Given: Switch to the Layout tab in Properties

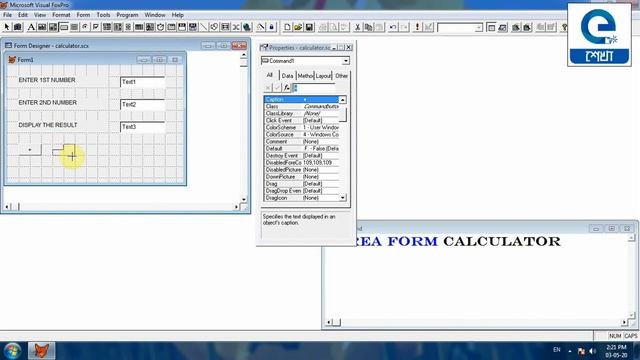Looking at the screenshot, I should [323, 76].
